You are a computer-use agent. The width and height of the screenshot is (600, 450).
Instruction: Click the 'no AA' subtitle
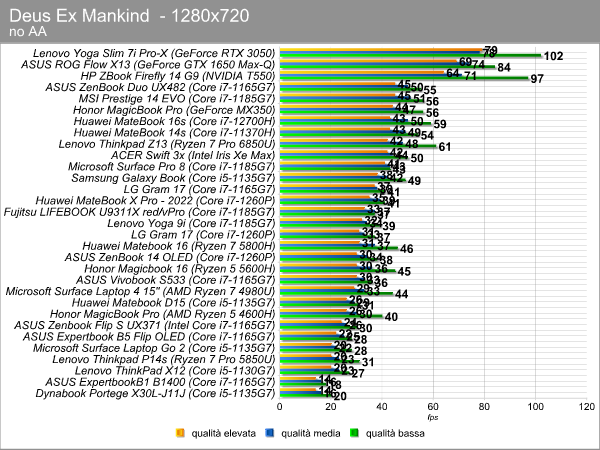coord(28,32)
